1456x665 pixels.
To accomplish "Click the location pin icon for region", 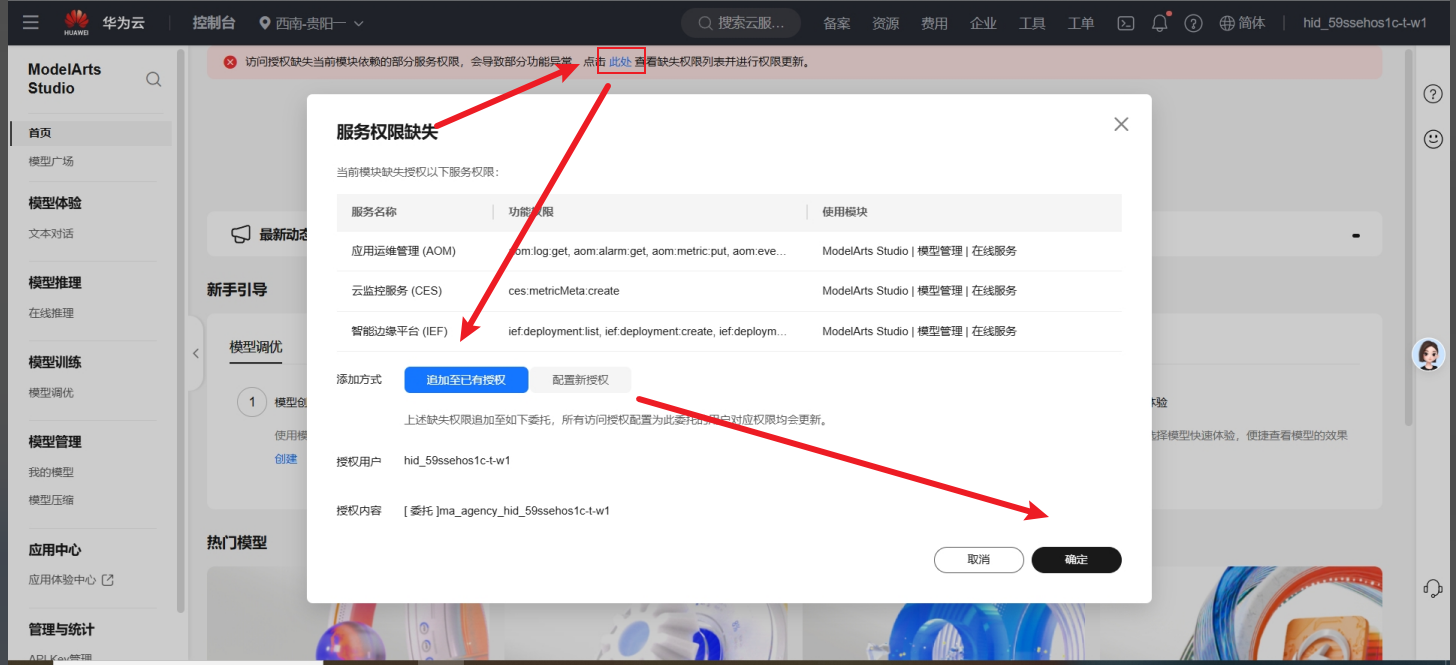I will [x=265, y=23].
